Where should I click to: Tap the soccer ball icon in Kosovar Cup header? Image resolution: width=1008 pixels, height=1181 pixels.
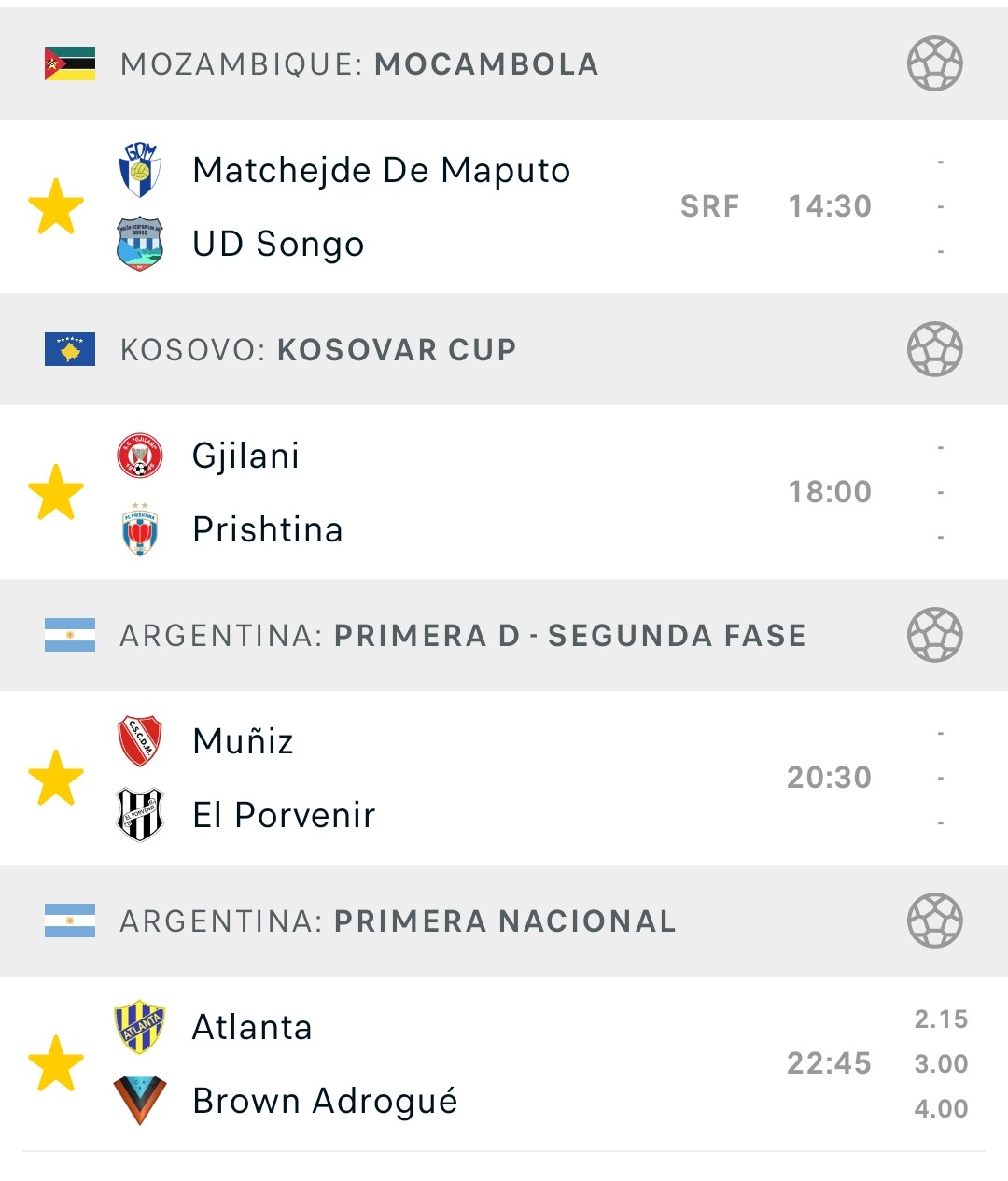935,349
